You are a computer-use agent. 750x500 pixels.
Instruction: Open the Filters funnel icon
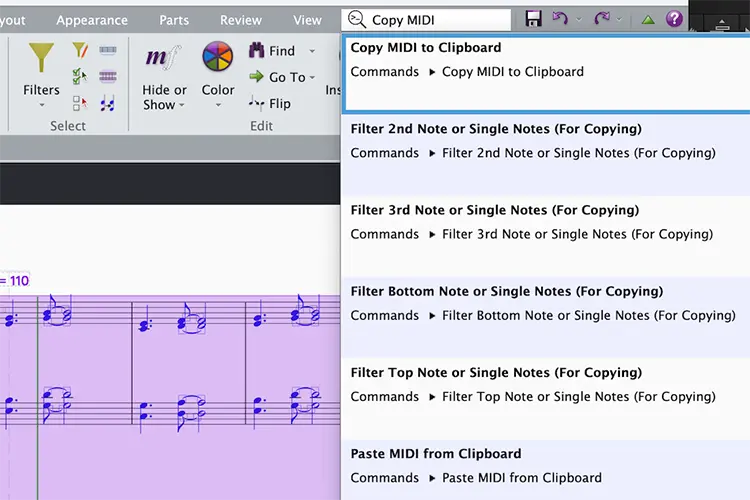[41, 57]
